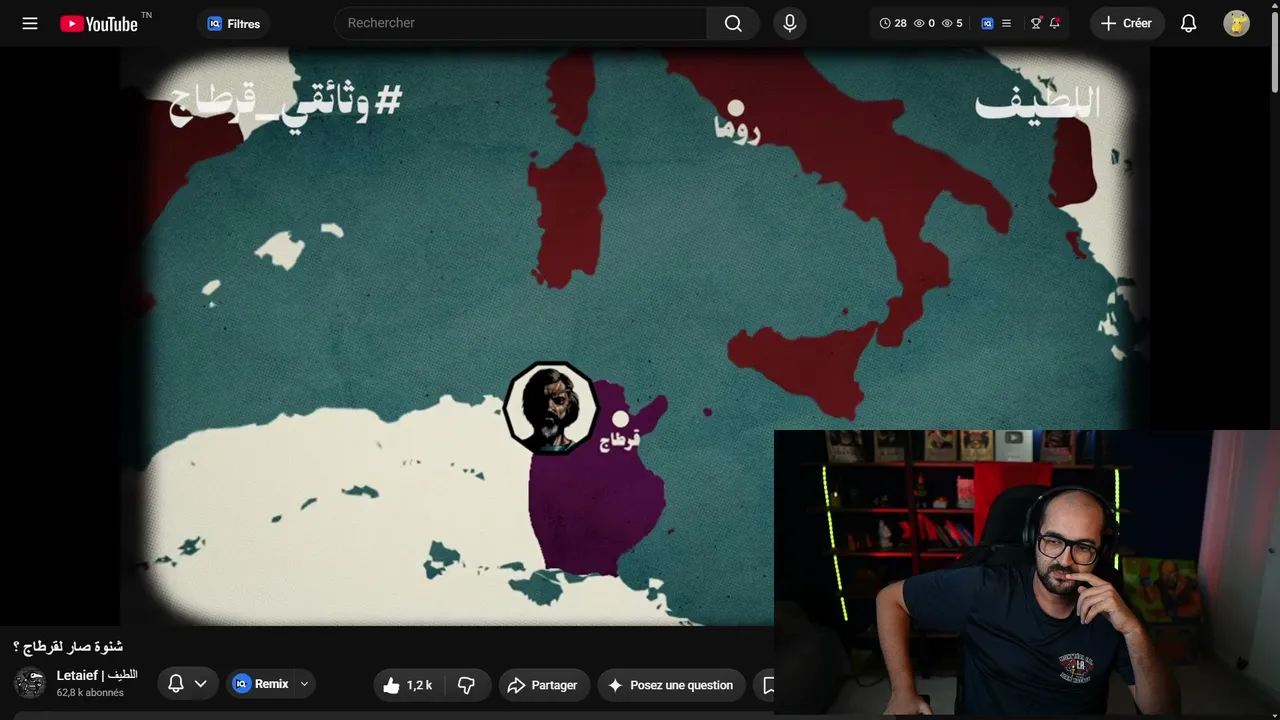Click the 62,8 k abonnés subscriber count
The width and height of the screenshot is (1280, 720).
90,693
